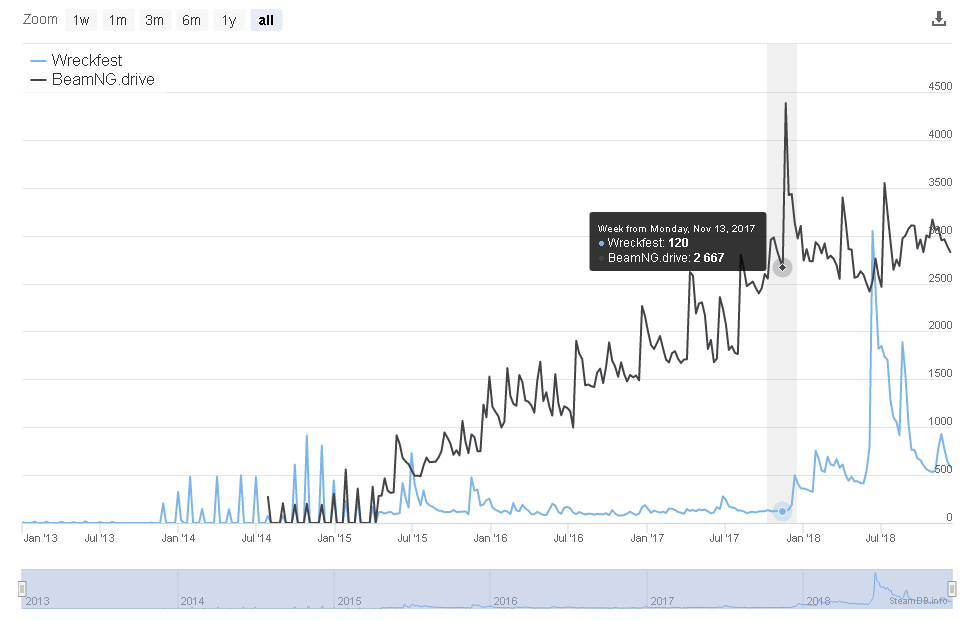Toggle the BeamNG.drive series in legend

coord(93,80)
